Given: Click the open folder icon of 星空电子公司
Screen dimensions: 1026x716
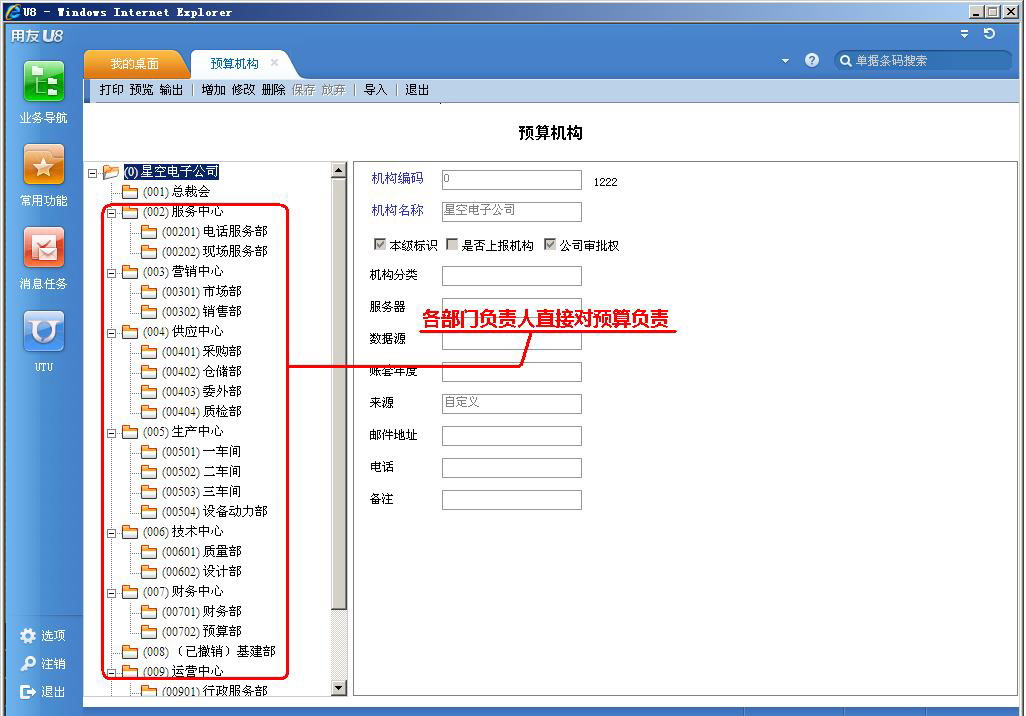Looking at the screenshot, I should (111, 172).
